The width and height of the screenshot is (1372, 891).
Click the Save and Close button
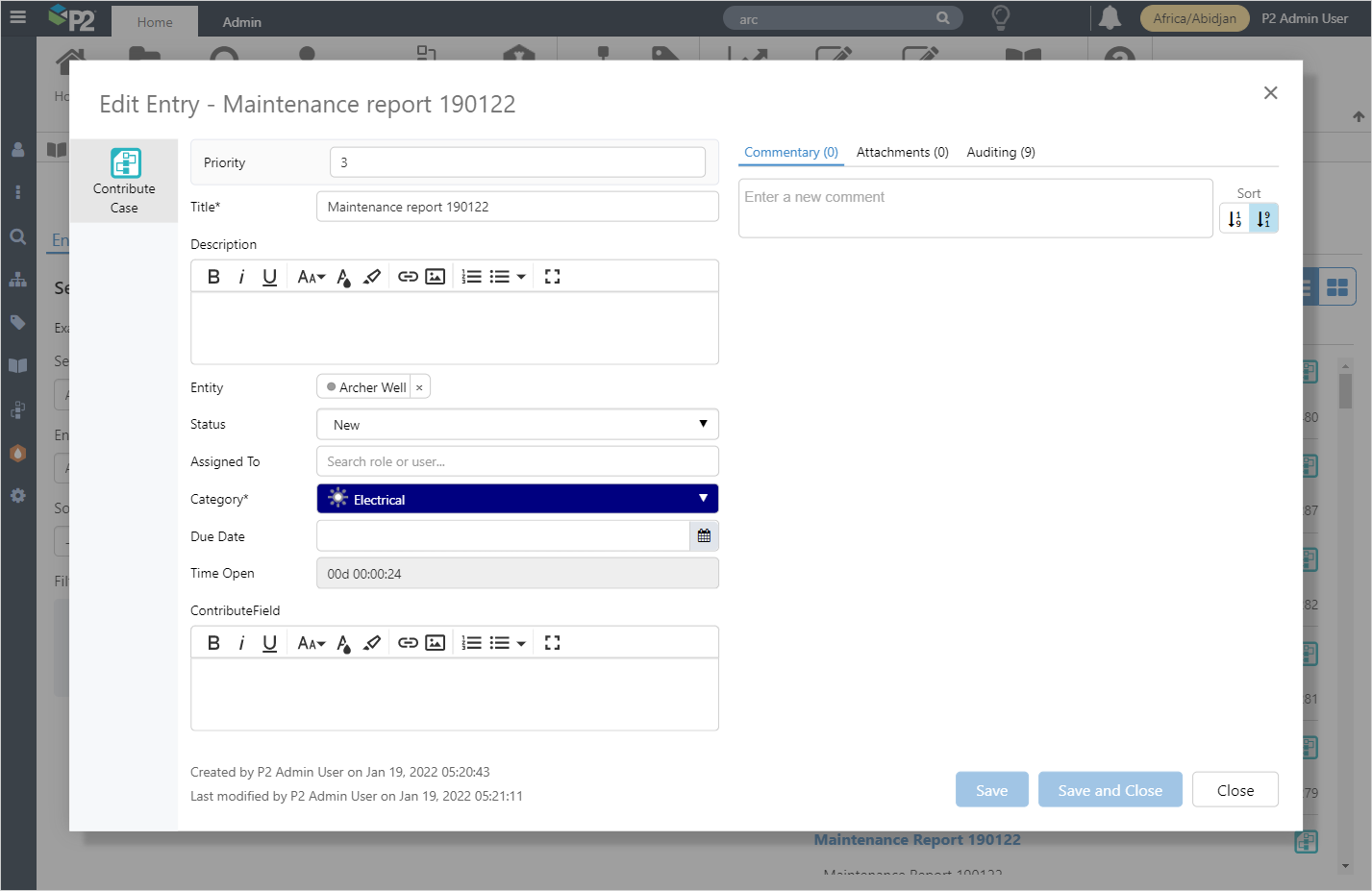pyautogui.click(x=1110, y=790)
